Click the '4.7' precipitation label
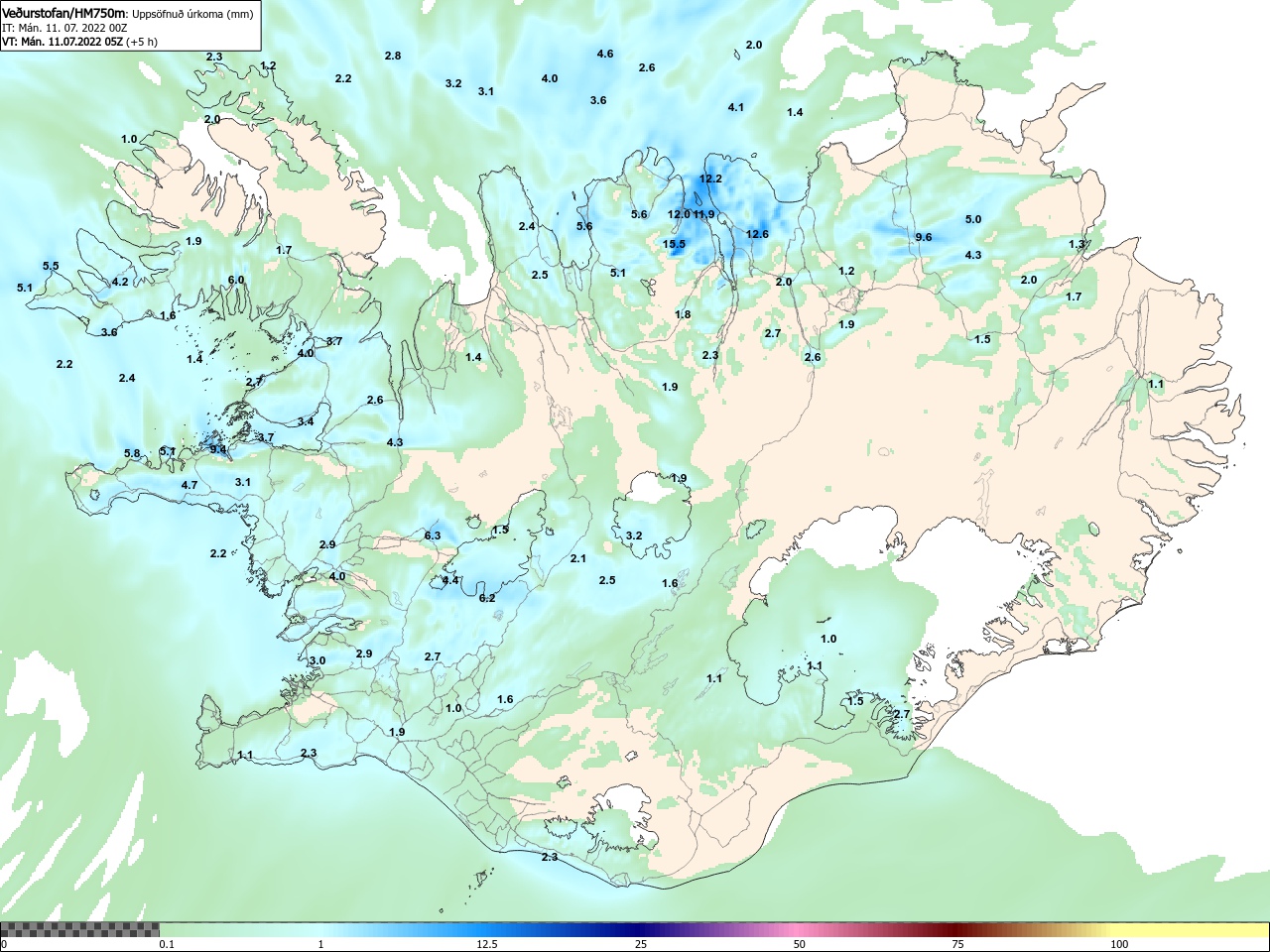Screen dimensions: 1270x952 pos(190,485)
